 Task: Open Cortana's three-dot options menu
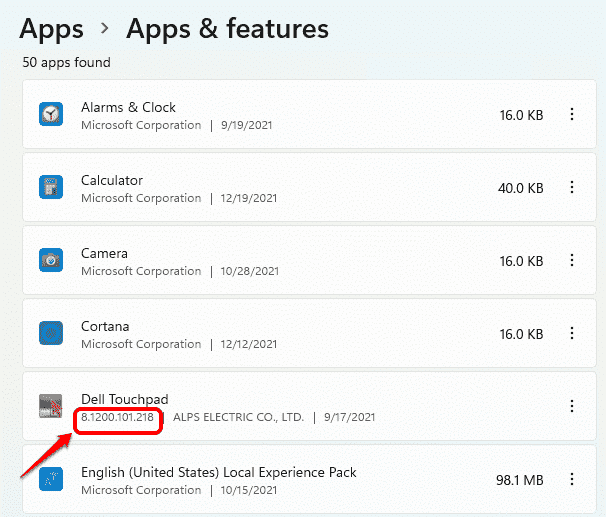click(572, 334)
